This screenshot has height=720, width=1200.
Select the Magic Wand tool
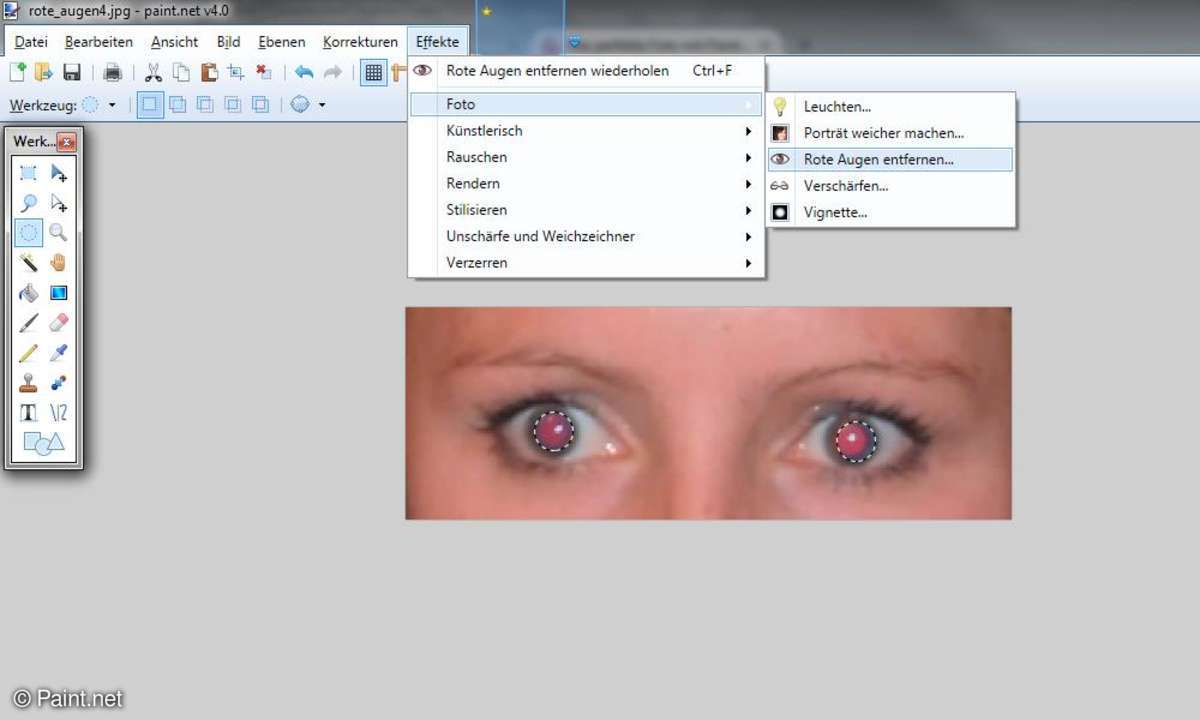click(x=29, y=262)
